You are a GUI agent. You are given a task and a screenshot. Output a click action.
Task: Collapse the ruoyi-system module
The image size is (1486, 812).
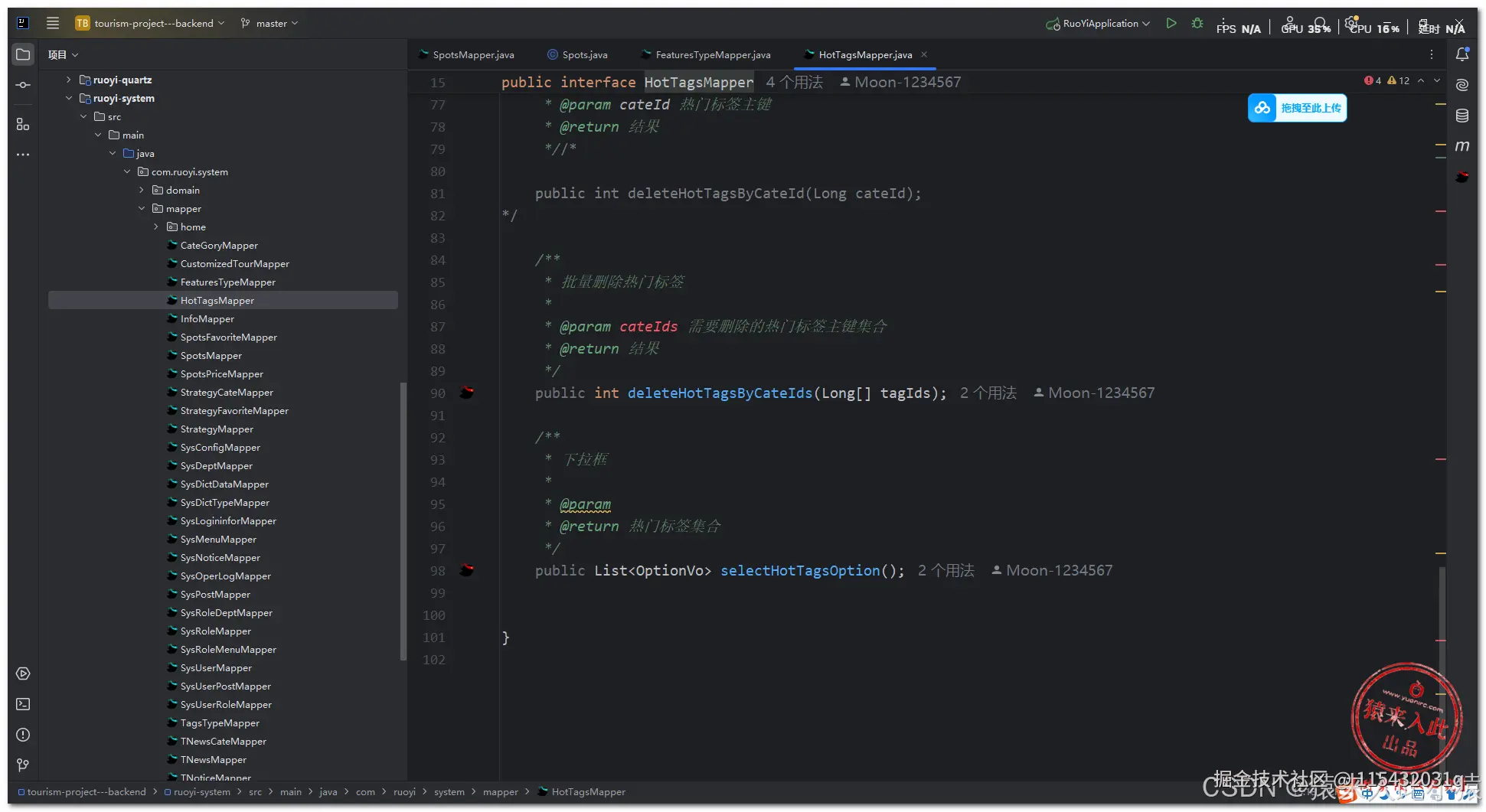(x=68, y=98)
